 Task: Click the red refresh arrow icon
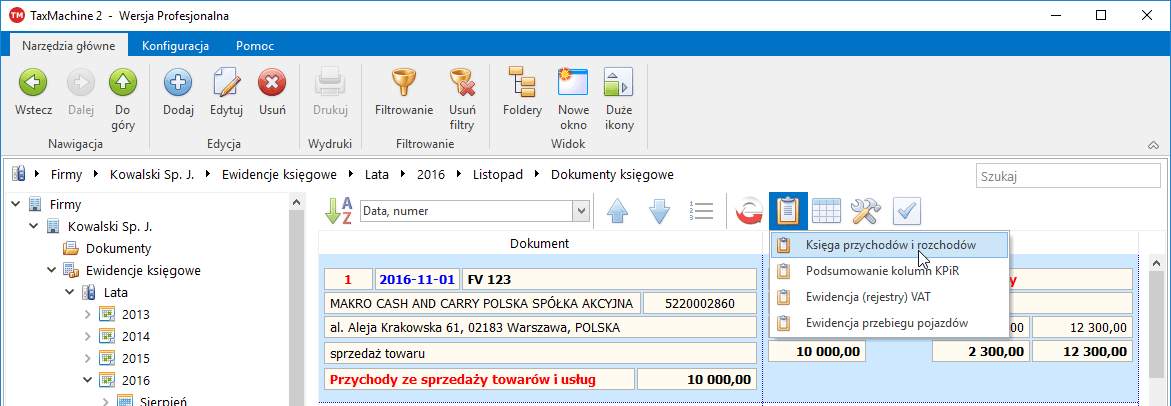(x=748, y=211)
